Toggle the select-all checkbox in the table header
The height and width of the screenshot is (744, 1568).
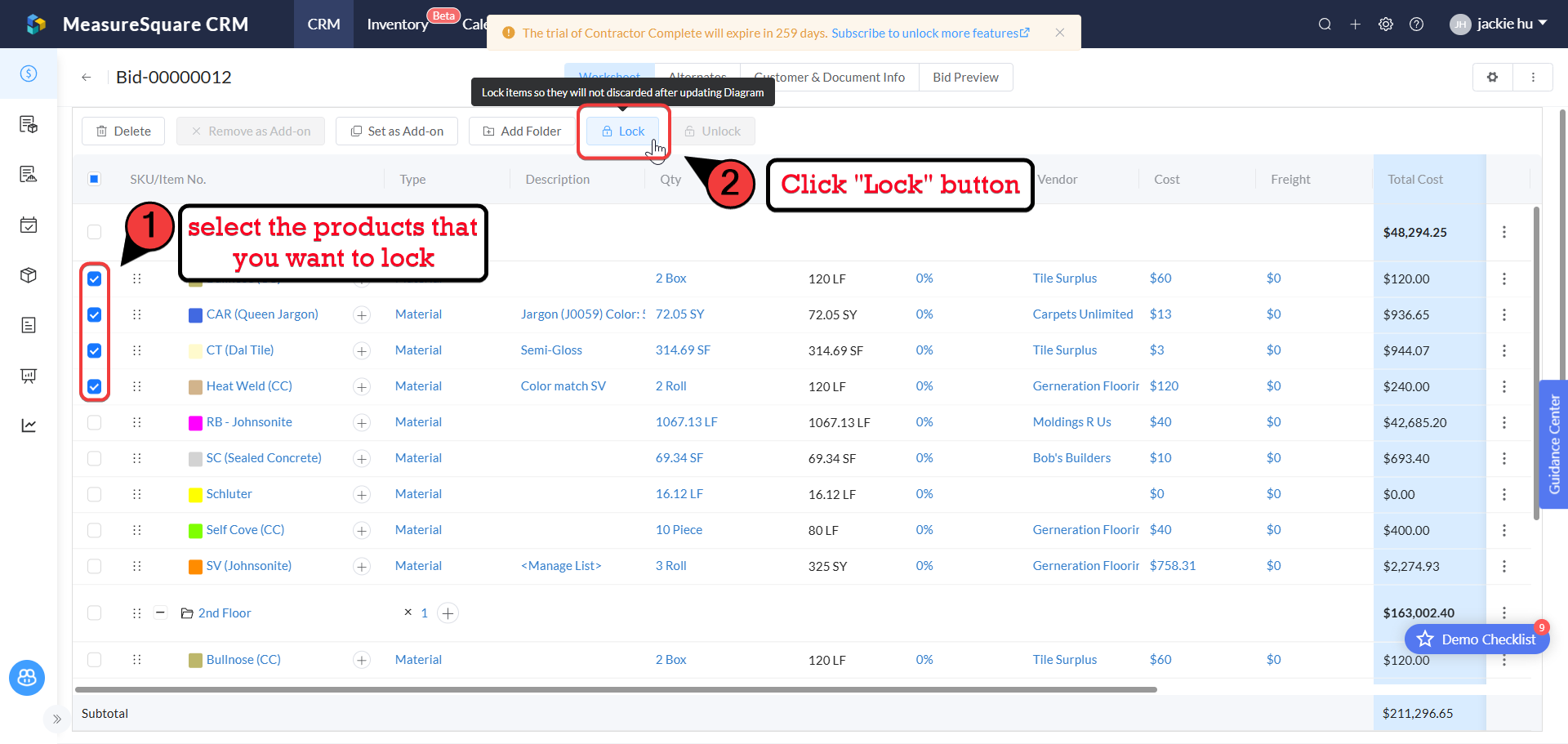(95, 179)
